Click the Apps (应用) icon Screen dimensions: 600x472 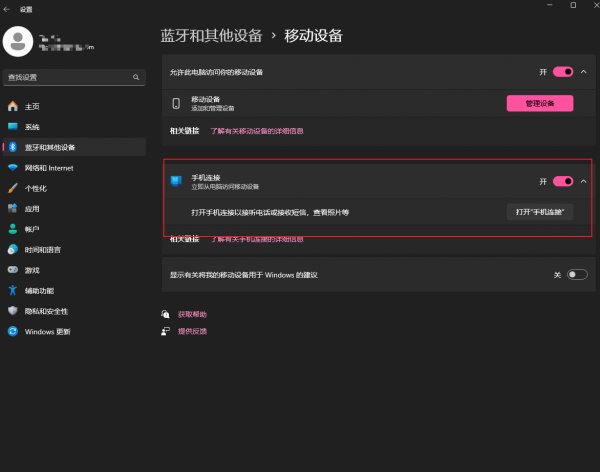point(13,208)
